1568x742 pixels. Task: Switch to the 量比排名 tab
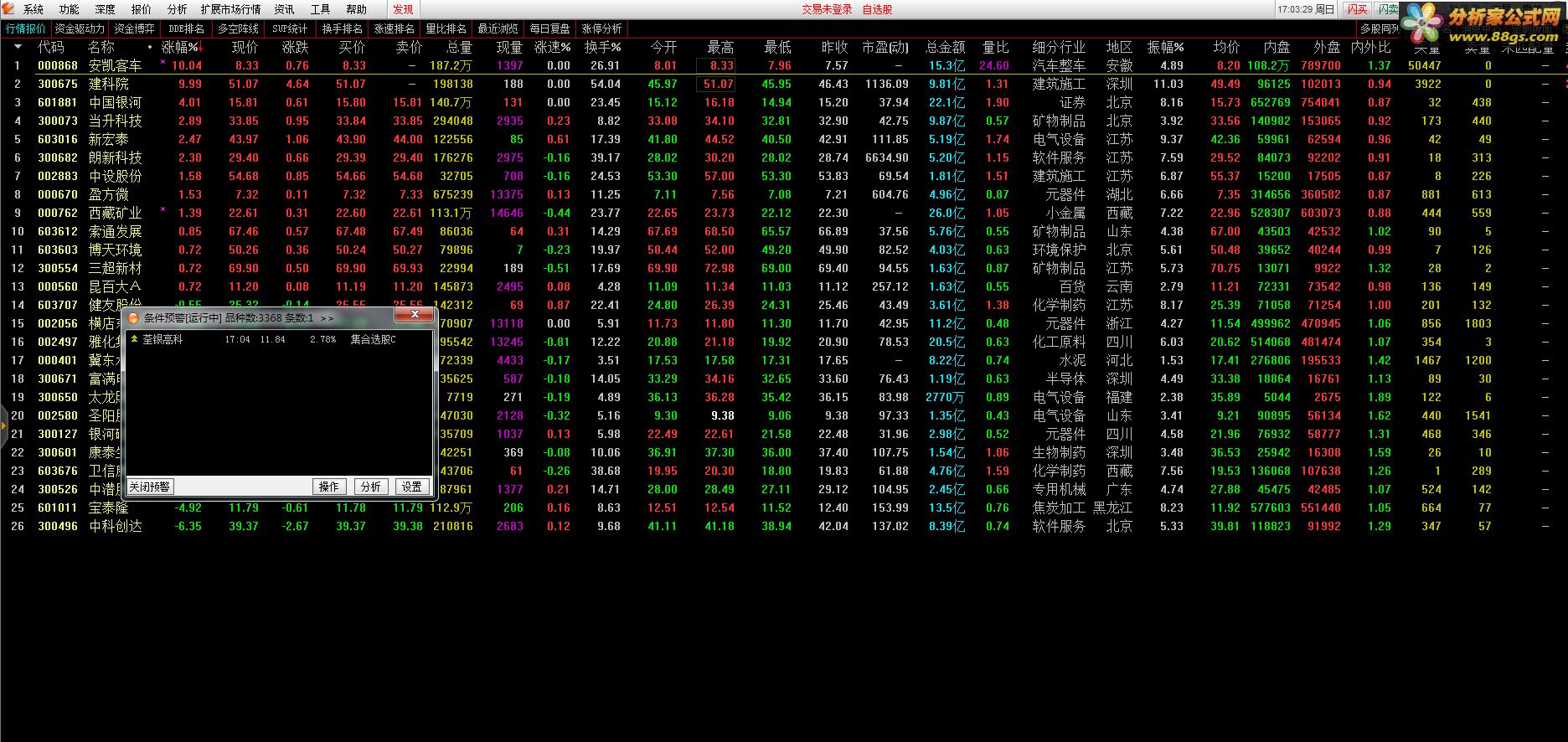click(446, 28)
